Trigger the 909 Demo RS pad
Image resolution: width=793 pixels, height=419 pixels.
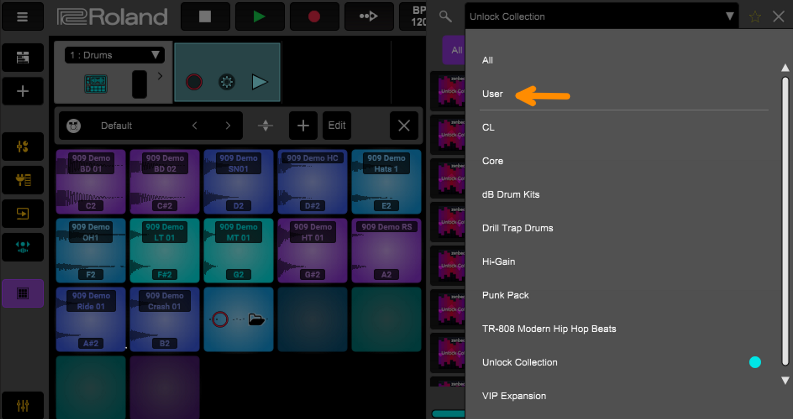(386, 250)
